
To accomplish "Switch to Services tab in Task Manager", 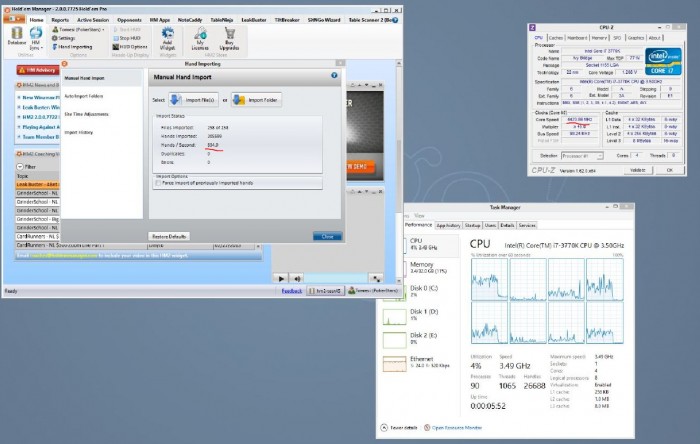I will pyautogui.click(x=527, y=225).
